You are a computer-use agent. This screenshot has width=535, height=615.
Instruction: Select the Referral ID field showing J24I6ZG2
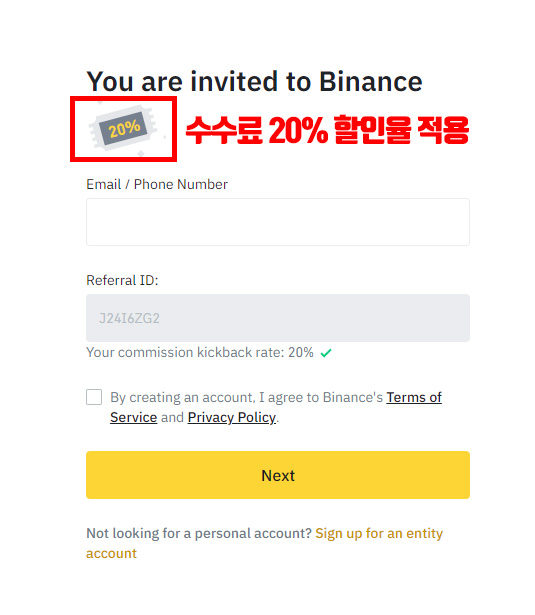pyautogui.click(x=278, y=318)
